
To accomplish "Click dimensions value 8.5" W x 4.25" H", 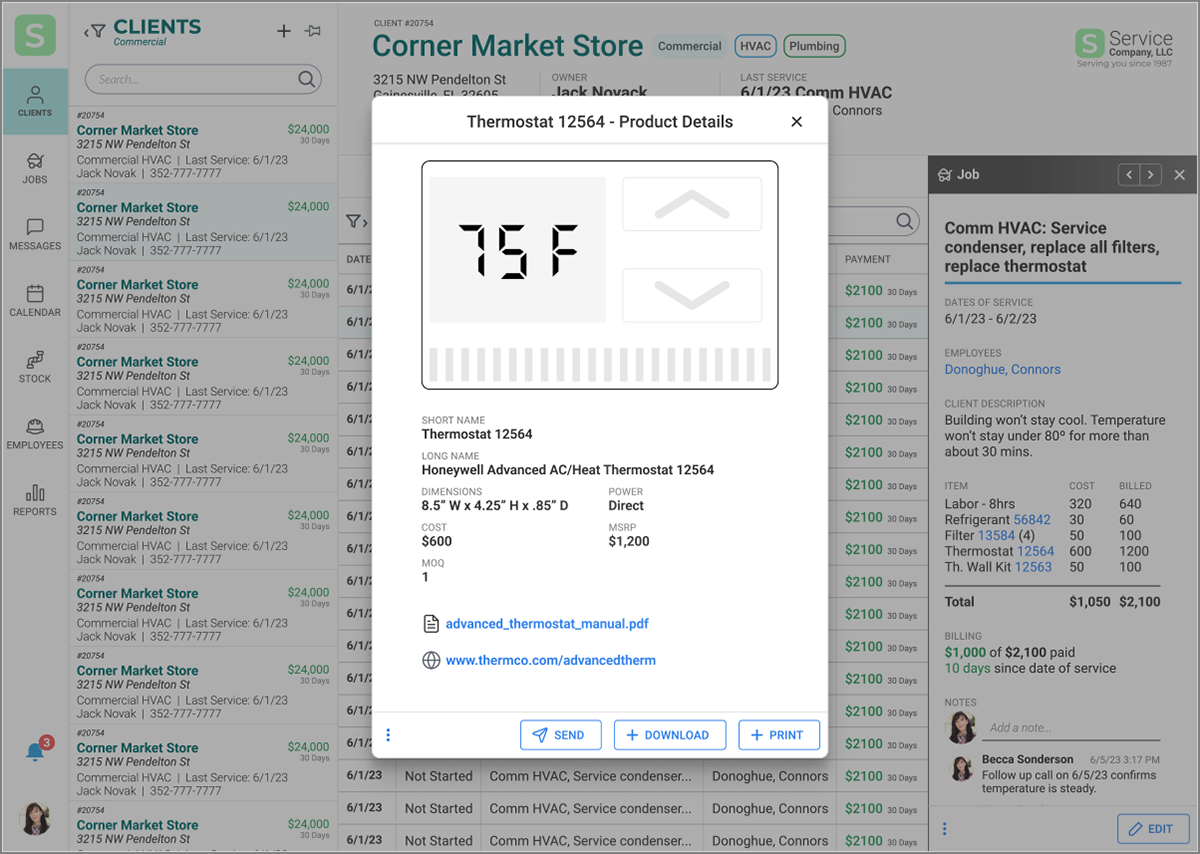I will click(x=495, y=505).
